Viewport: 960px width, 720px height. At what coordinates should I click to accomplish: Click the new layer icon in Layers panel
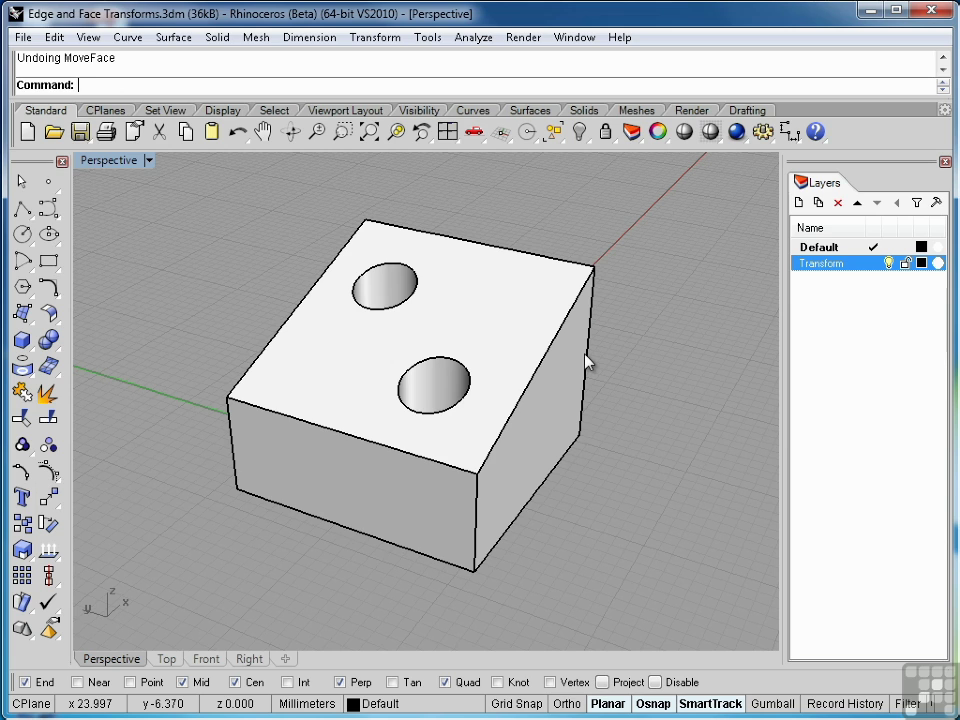click(x=799, y=203)
